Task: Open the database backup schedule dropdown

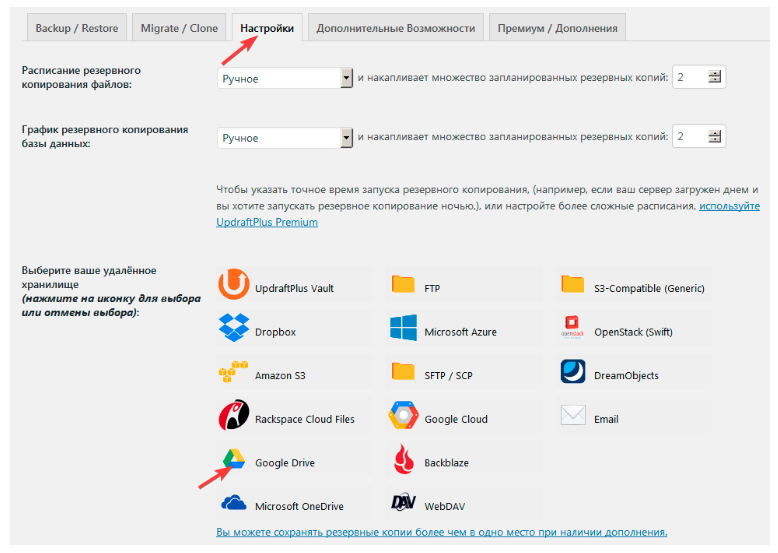Action: pyautogui.click(x=285, y=138)
